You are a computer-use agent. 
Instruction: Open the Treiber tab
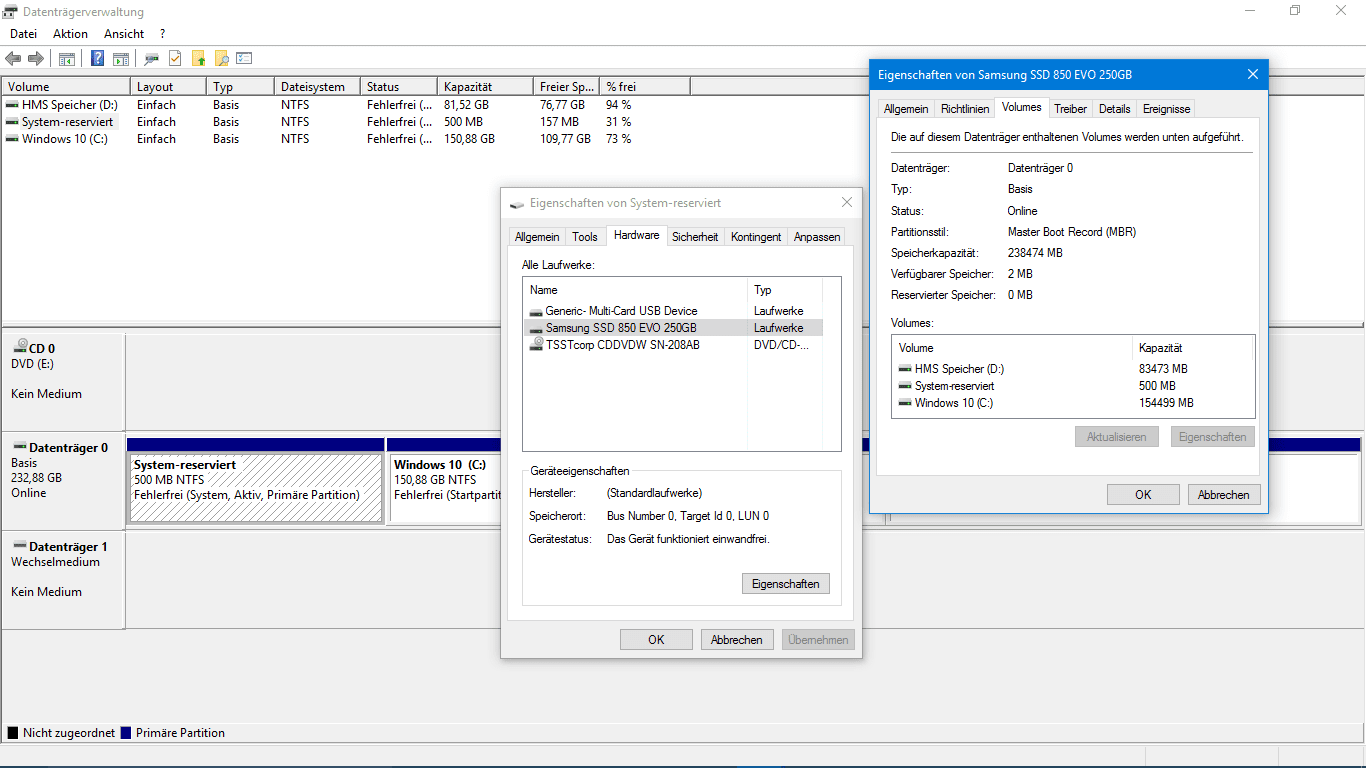(1070, 109)
